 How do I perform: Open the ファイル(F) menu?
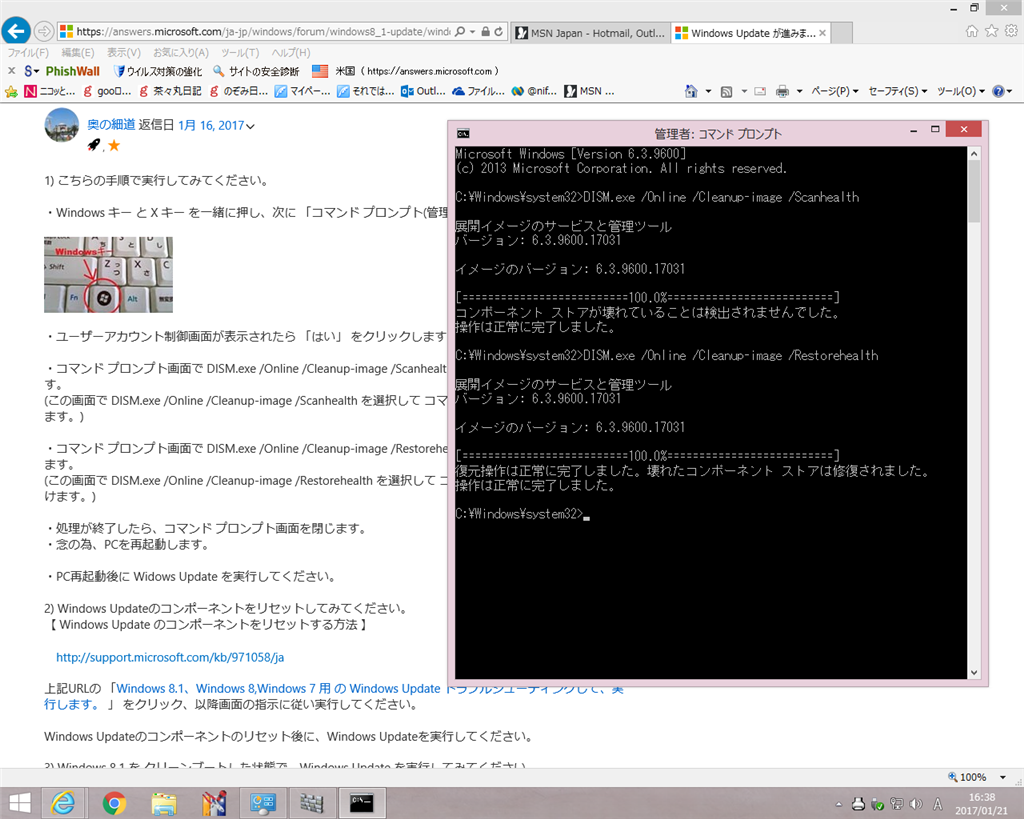pos(28,53)
